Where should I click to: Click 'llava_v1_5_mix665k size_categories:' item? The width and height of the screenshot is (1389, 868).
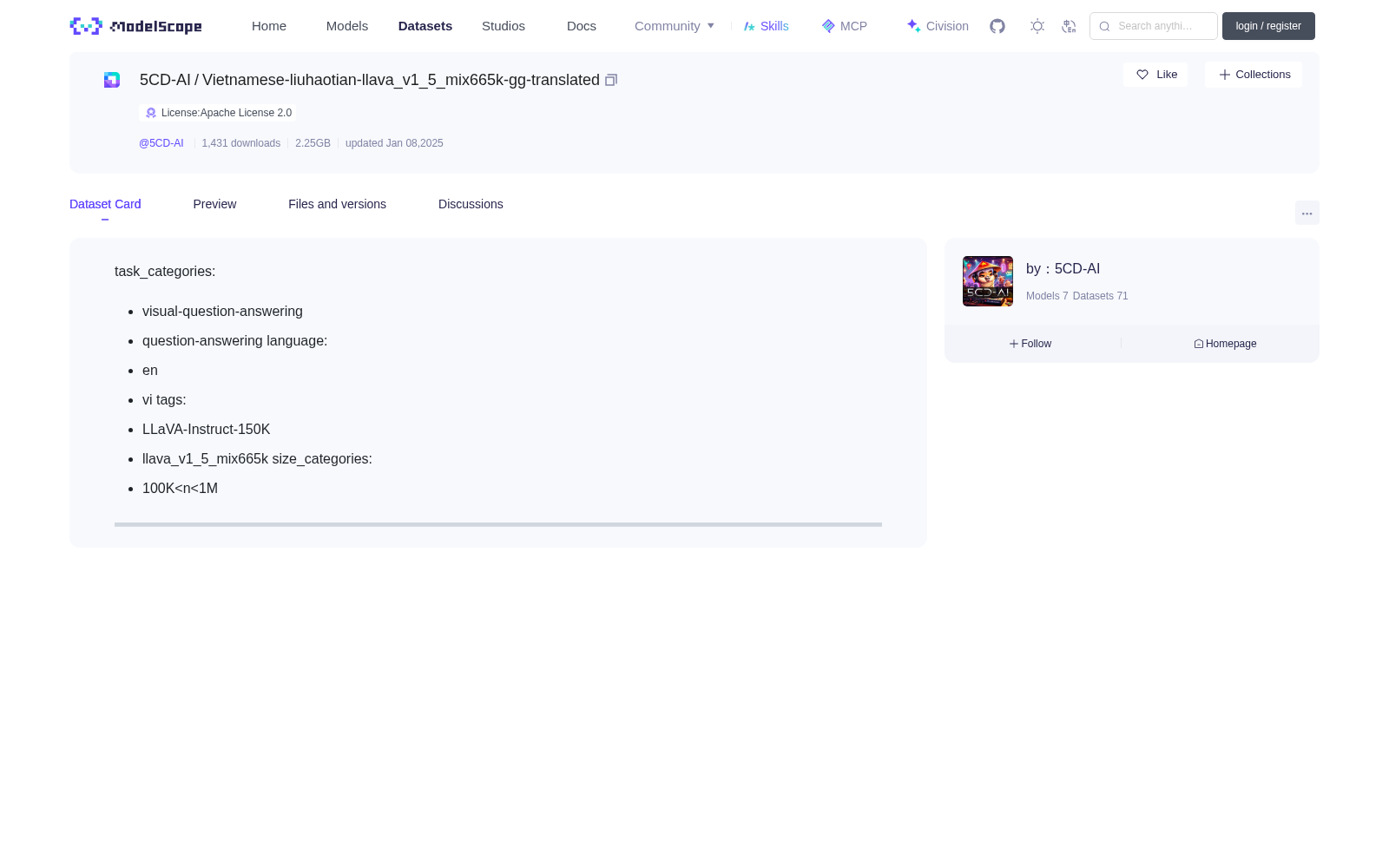(257, 459)
